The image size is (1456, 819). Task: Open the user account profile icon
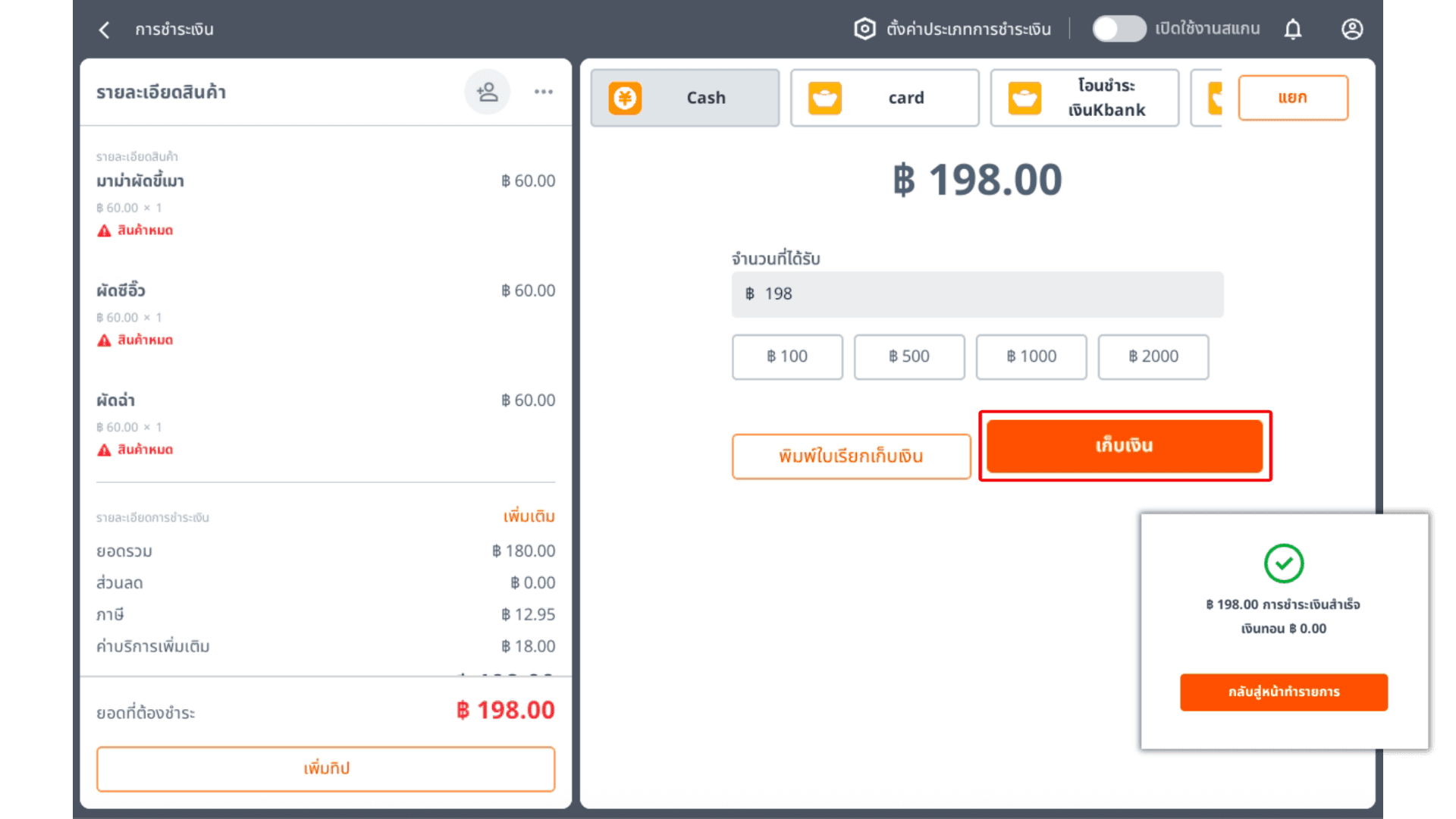point(1352,30)
